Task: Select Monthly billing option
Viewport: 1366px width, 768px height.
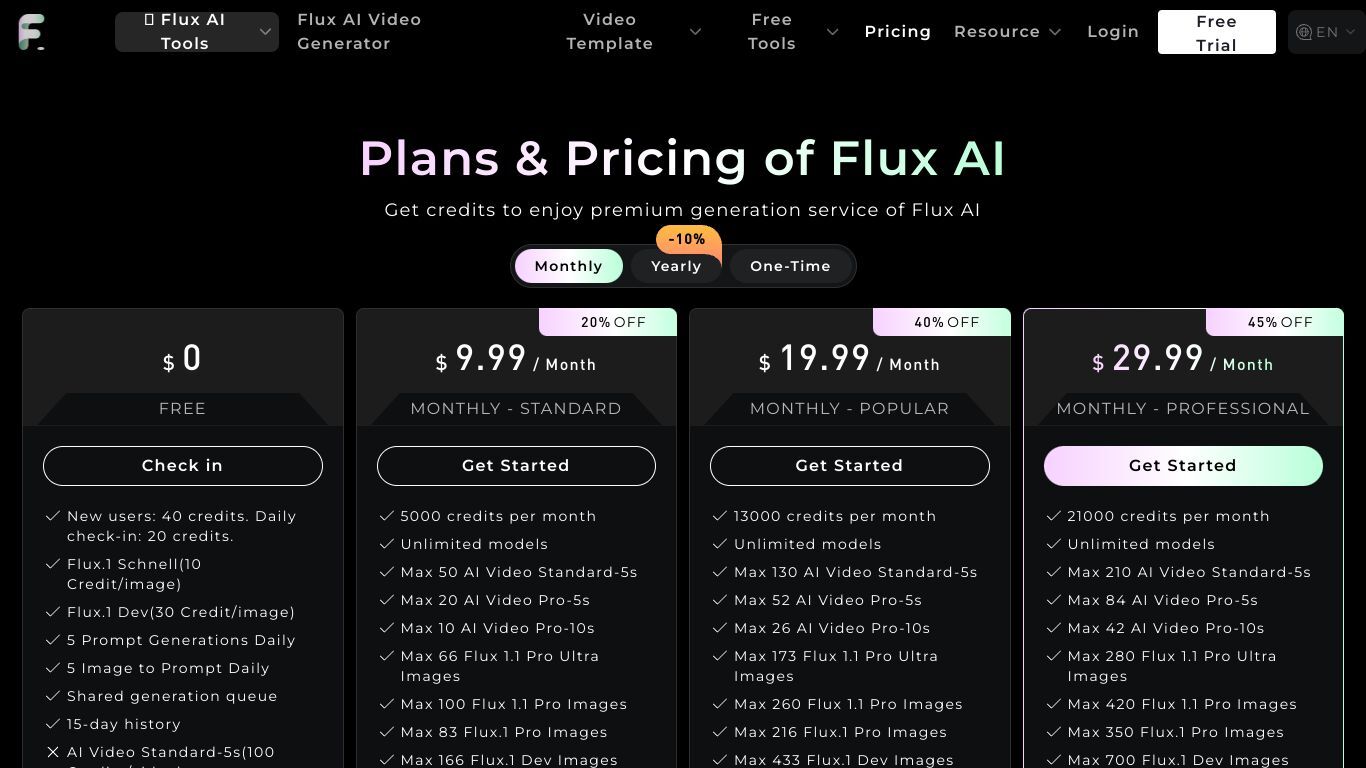Action: 568,266
